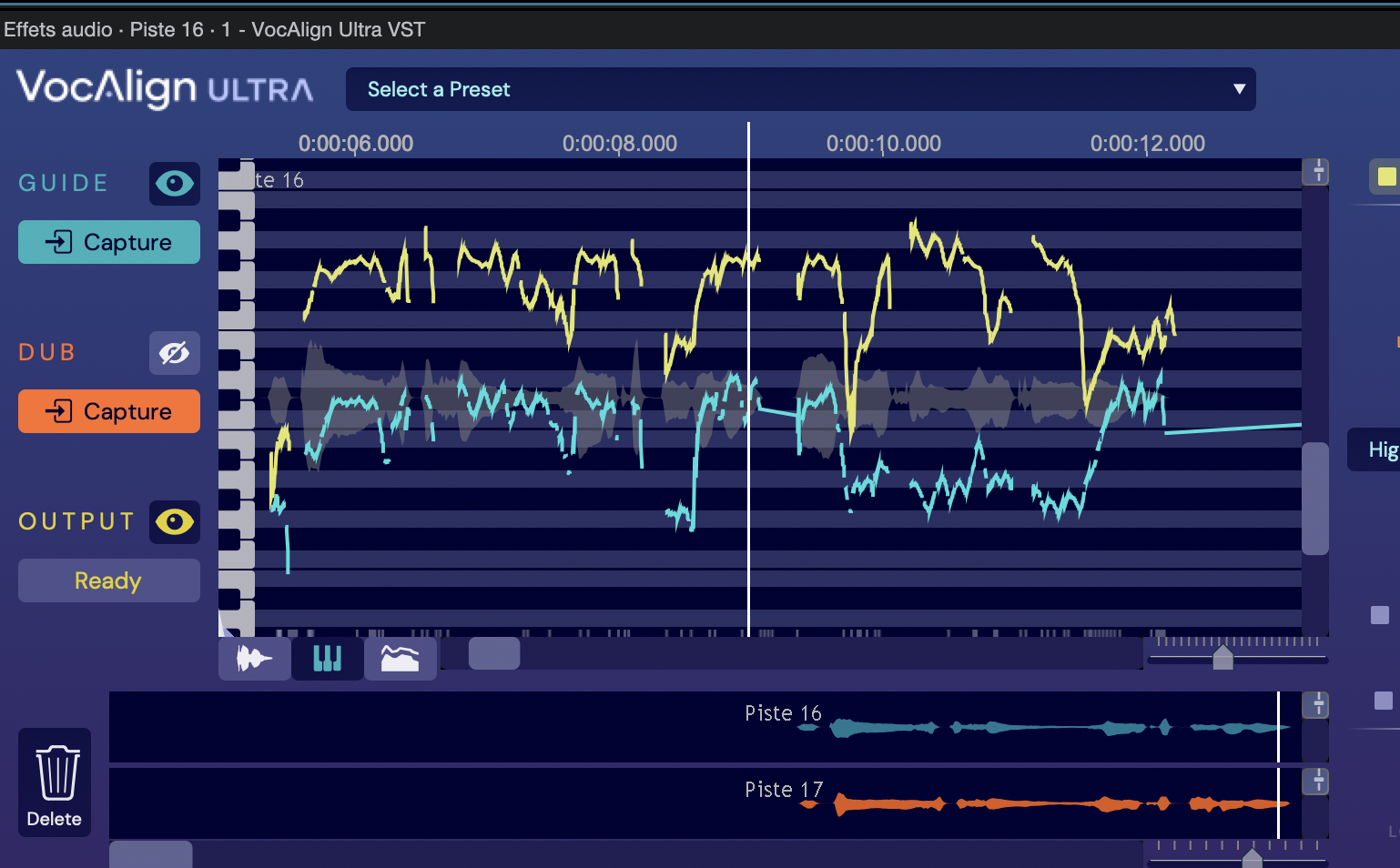This screenshot has width=1400, height=868.
Task: Click level fader icon on Piste 16 track
Action: pos(1316,705)
